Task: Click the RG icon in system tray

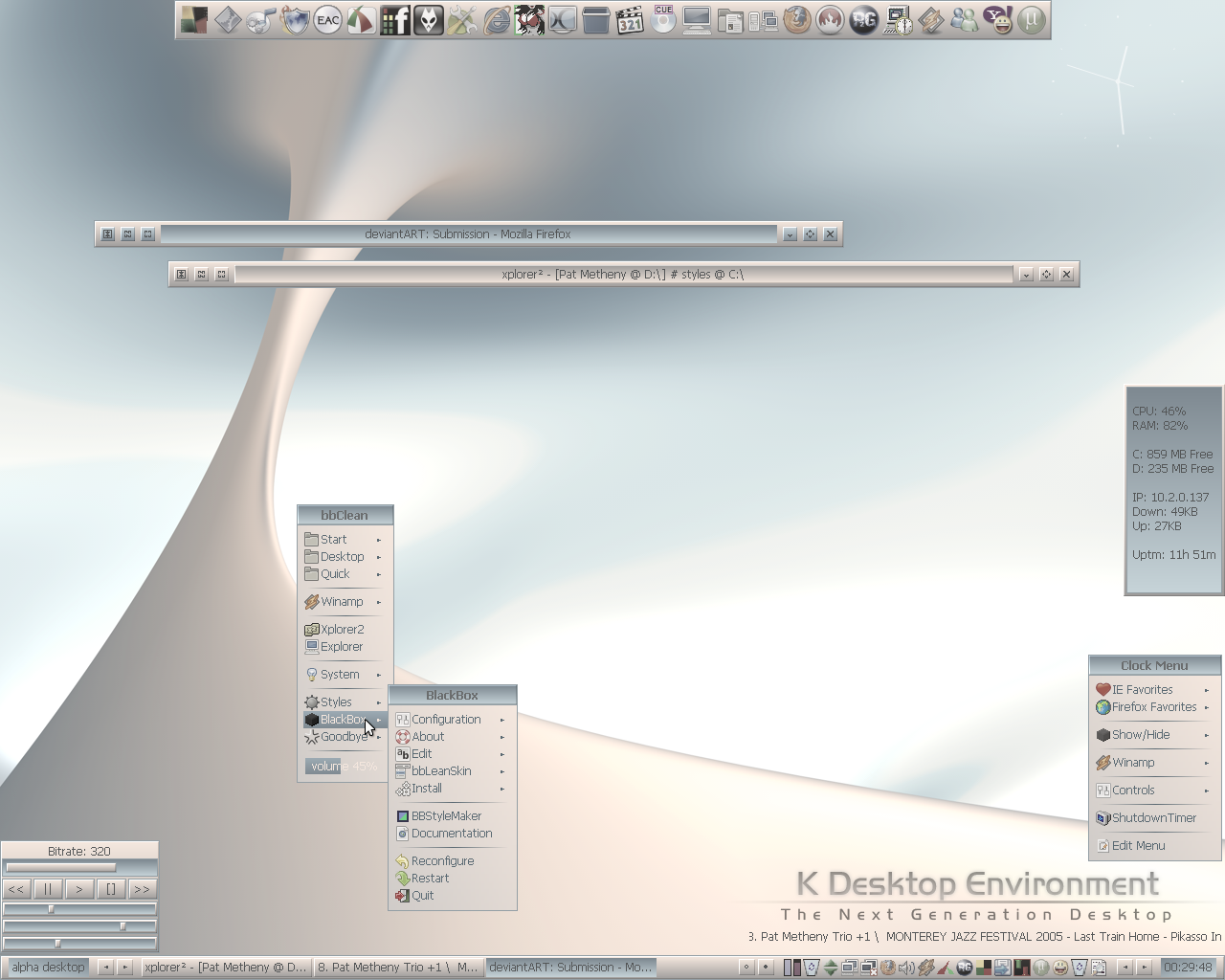Action: pos(964,968)
